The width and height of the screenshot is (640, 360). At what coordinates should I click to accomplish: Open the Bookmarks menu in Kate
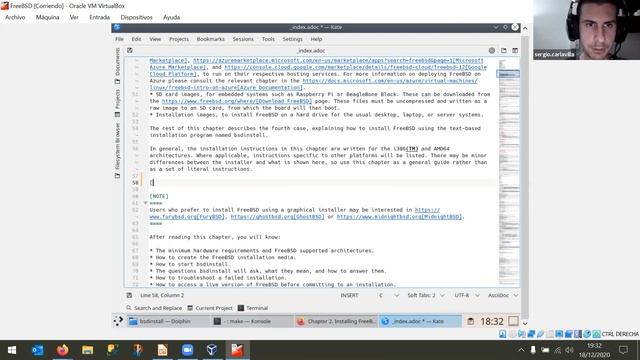211,39
